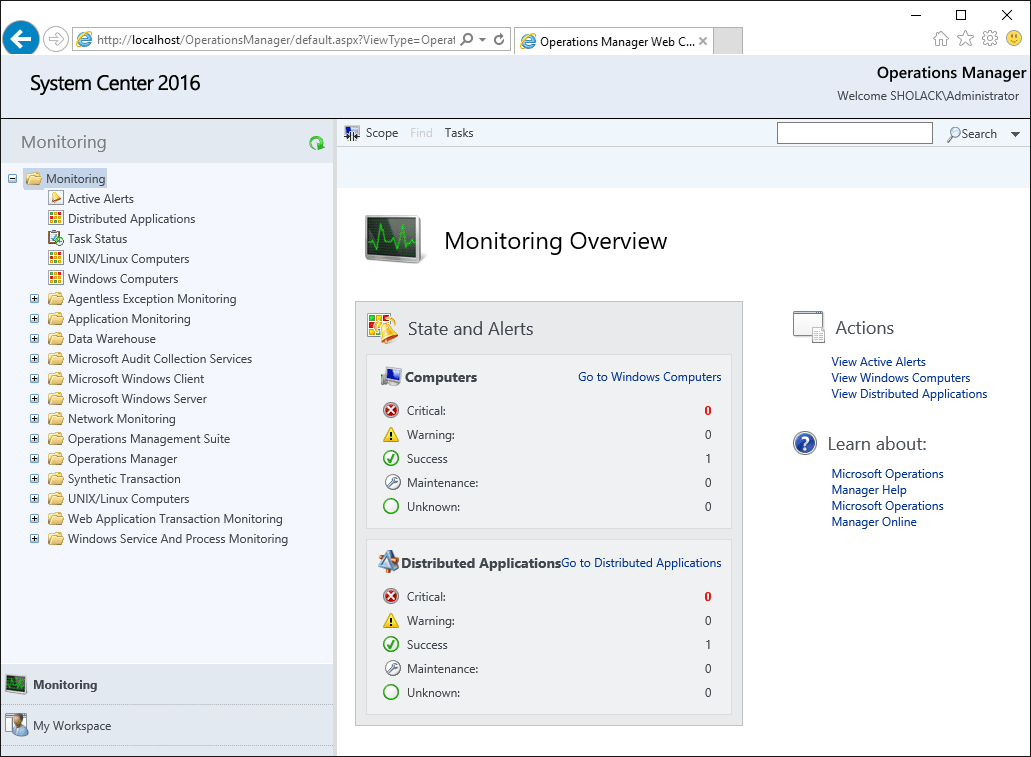Click the Computers Critical red X icon
Screen dimensions: 1031x757
point(391,410)
